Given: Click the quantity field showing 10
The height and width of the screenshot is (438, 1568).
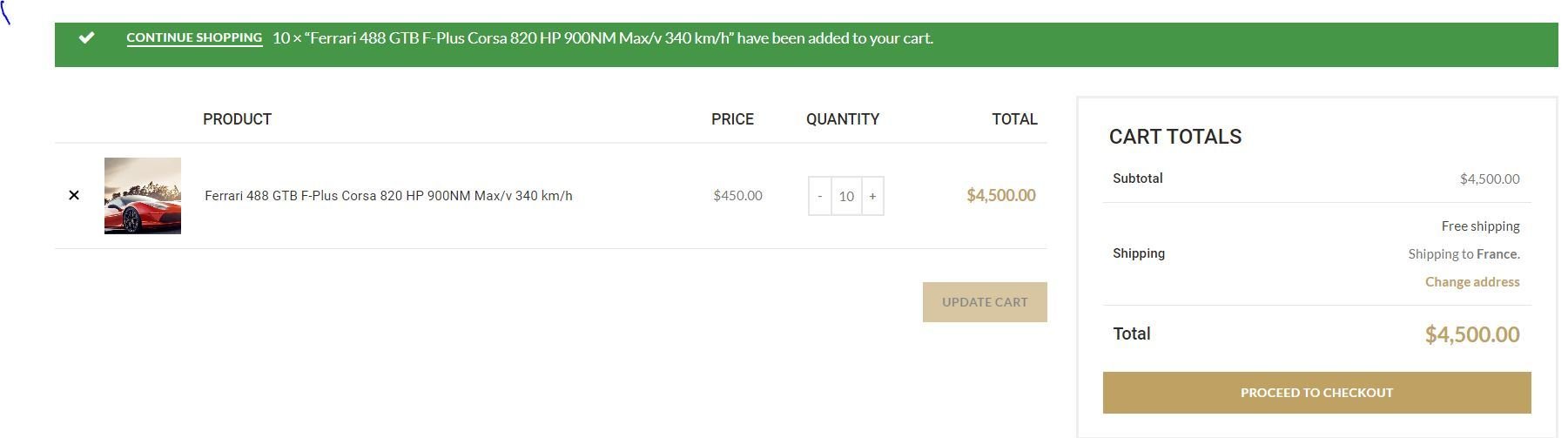Looking at the screenshot, I should (846, 196).
